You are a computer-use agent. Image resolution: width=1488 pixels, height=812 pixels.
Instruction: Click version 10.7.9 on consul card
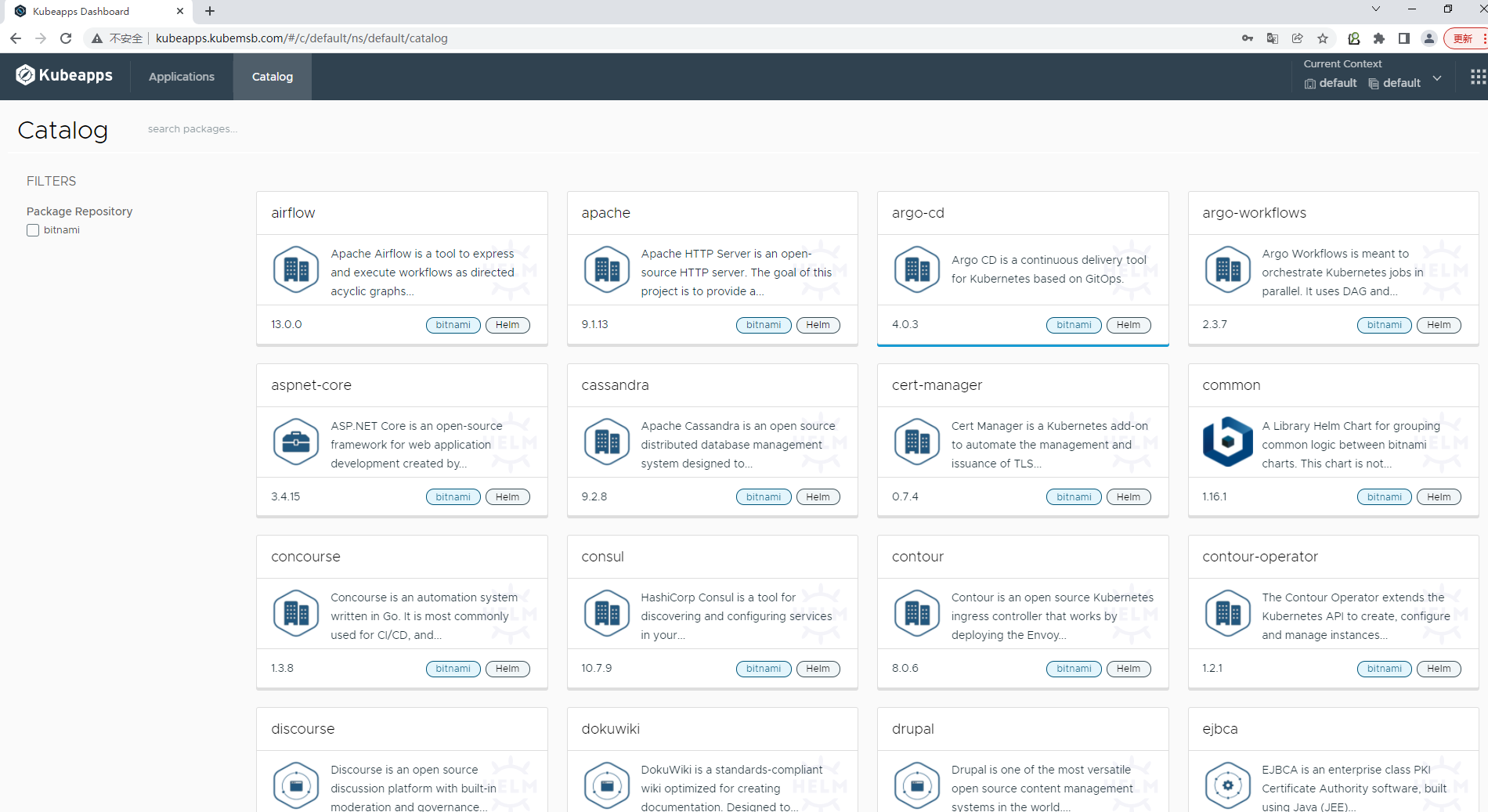point(596,668)
